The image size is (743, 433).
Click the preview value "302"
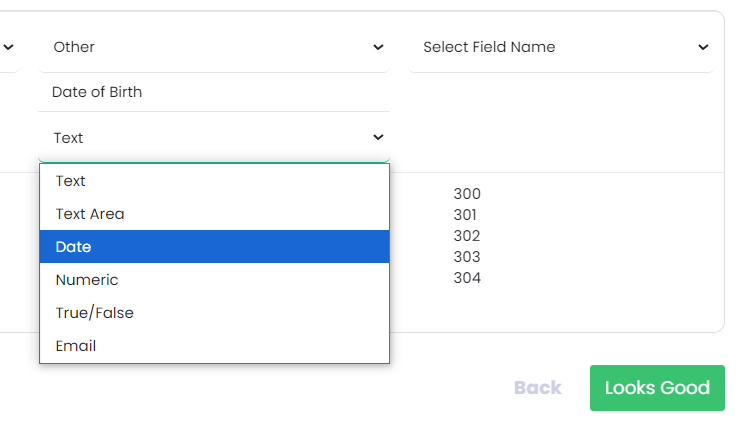point(467,236)
